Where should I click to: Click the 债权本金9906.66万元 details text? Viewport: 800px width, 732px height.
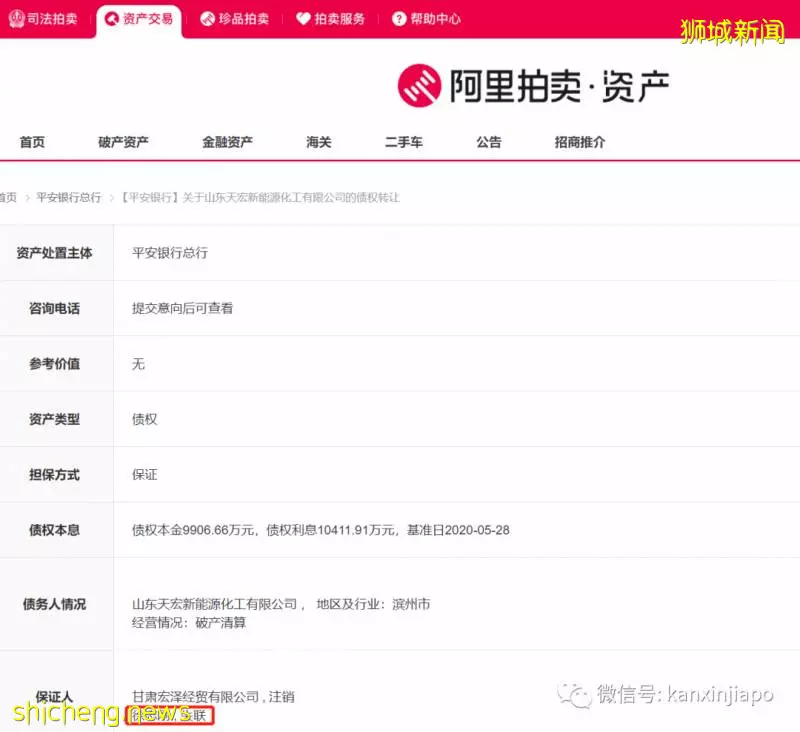coord(320,530)
